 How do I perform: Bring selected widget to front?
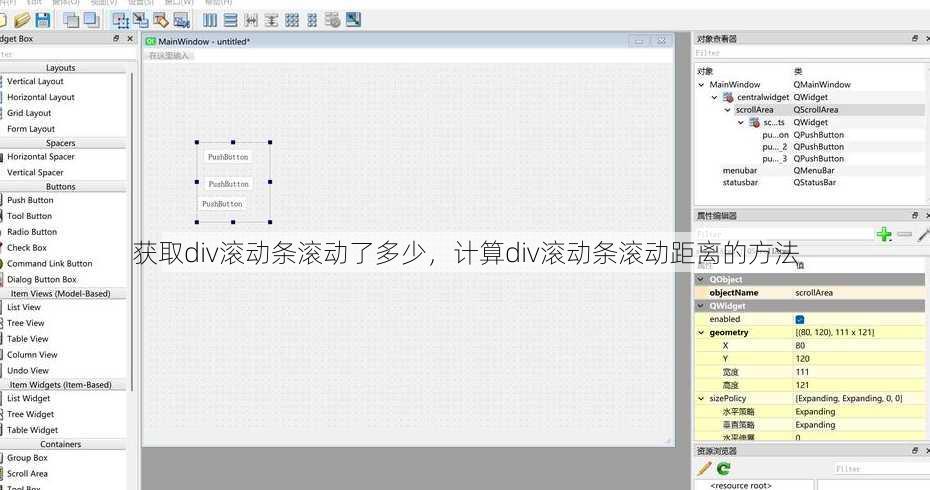(x=91, y=20)
